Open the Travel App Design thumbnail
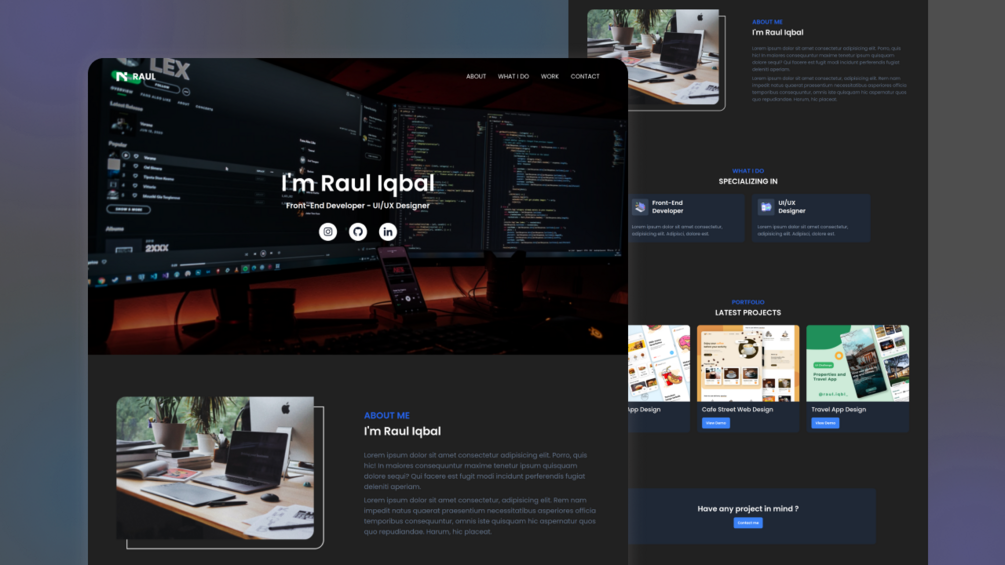Image resolution: width=1005 pixels, height=565 pixels. point(858,363)
